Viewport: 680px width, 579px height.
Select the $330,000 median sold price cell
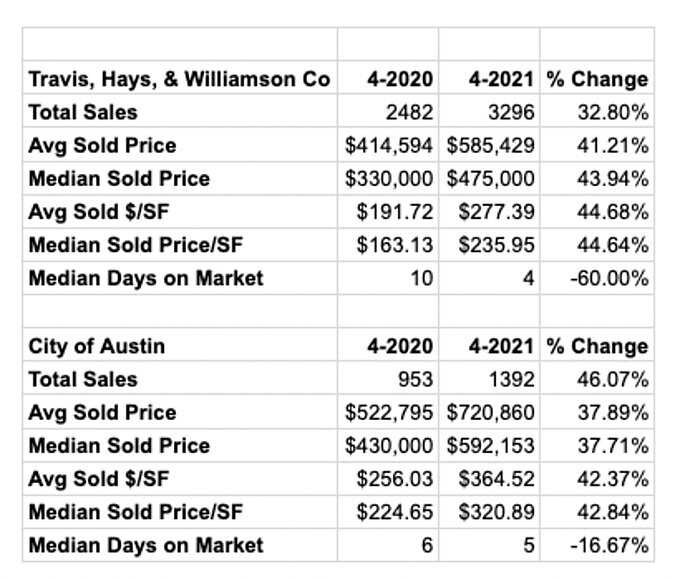[x=390, y=179]
